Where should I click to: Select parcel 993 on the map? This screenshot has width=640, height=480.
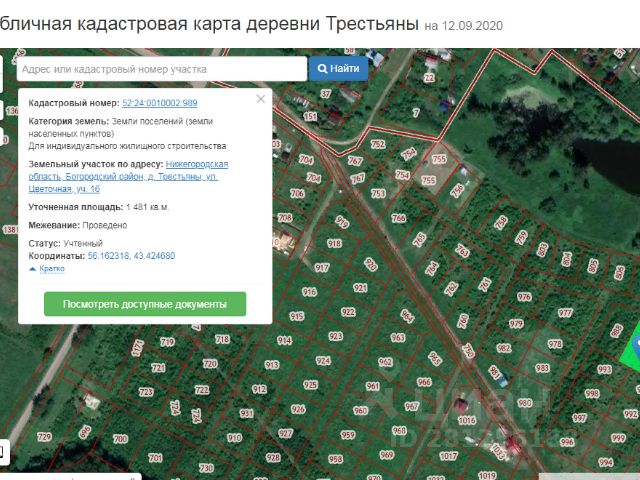pos(604,369)
